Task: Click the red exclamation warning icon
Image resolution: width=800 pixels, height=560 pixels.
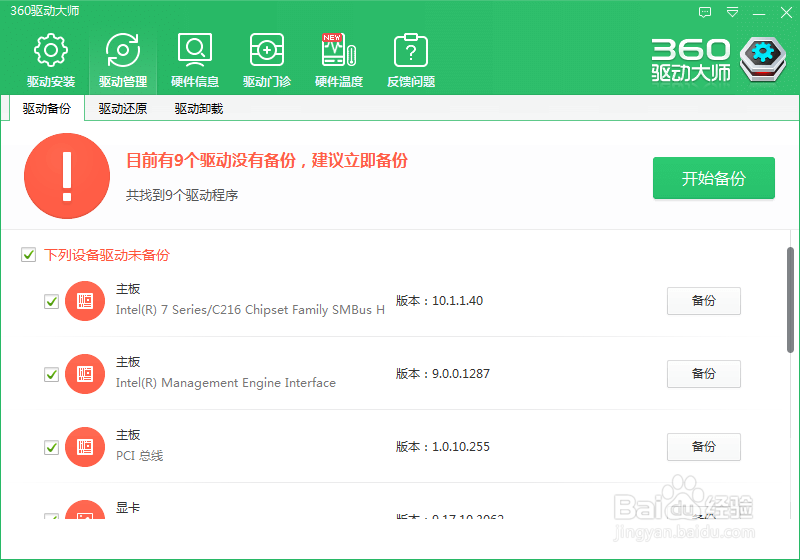Action: [67, 176]
